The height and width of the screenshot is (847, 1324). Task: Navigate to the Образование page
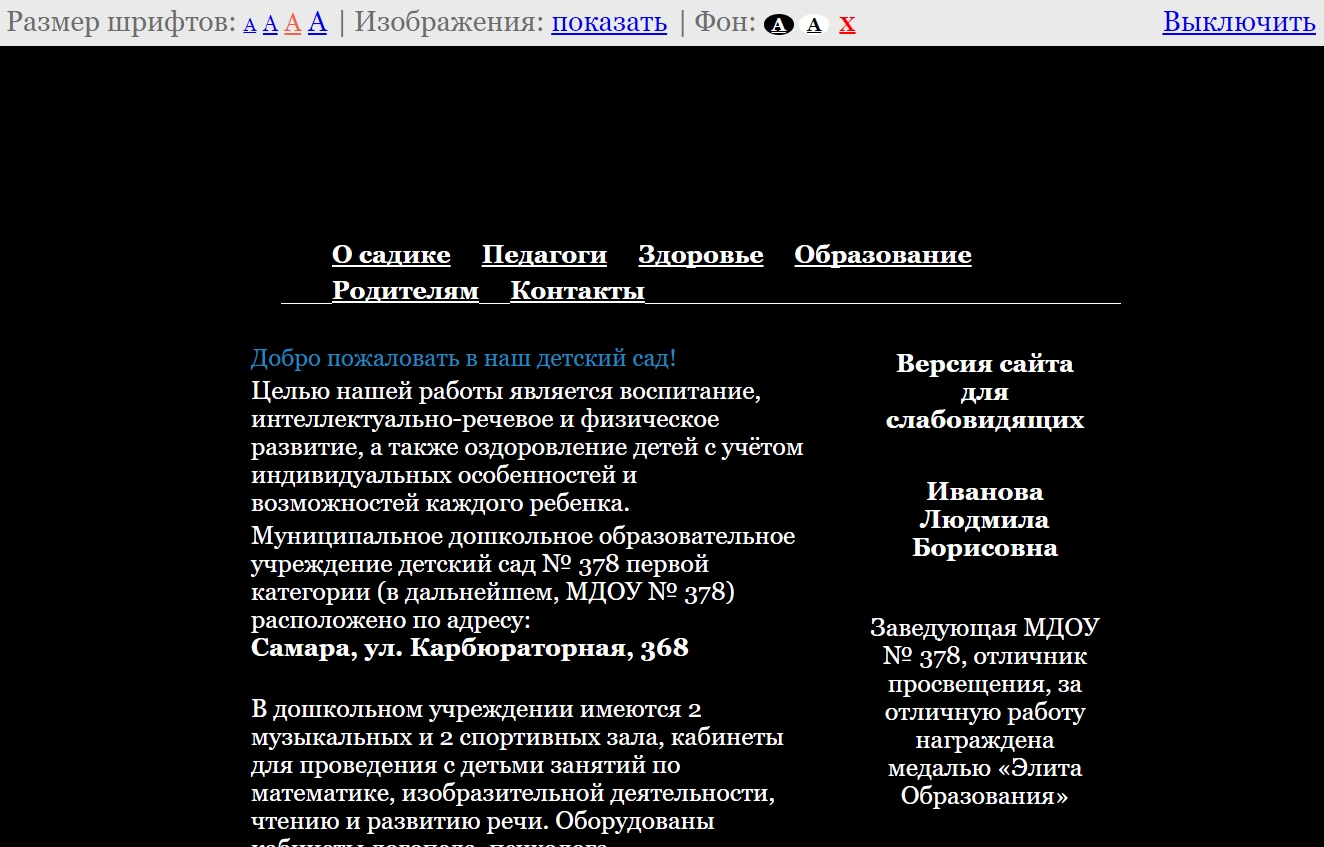pos(882,255)
